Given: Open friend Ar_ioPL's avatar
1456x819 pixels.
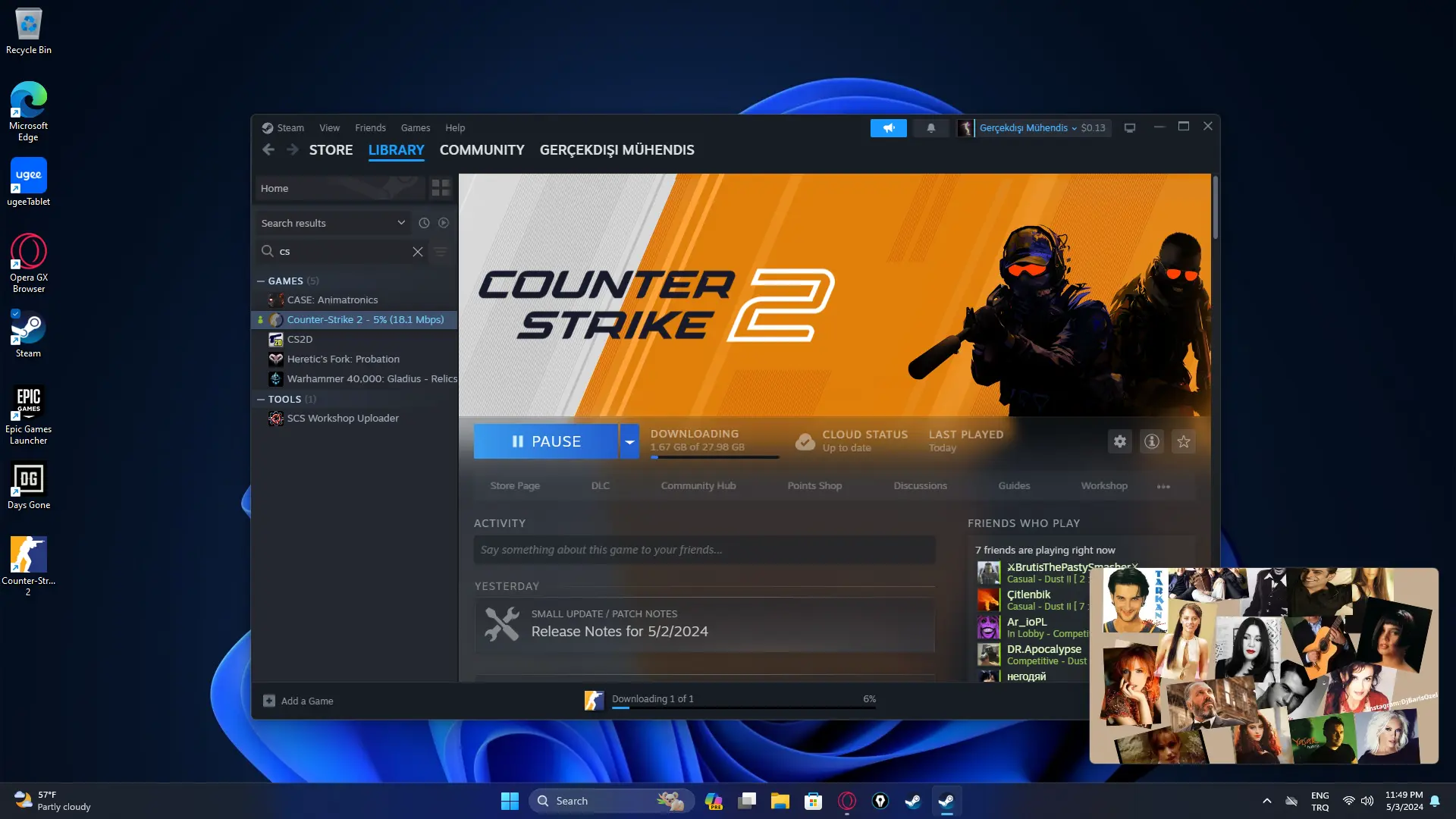Looking at the screenshot, I should tap(988, 627).
